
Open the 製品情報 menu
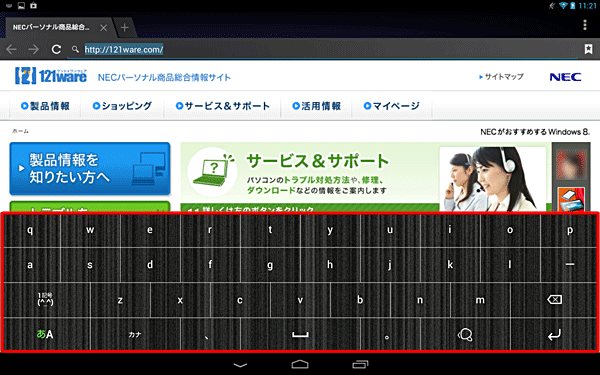point(45,106)
